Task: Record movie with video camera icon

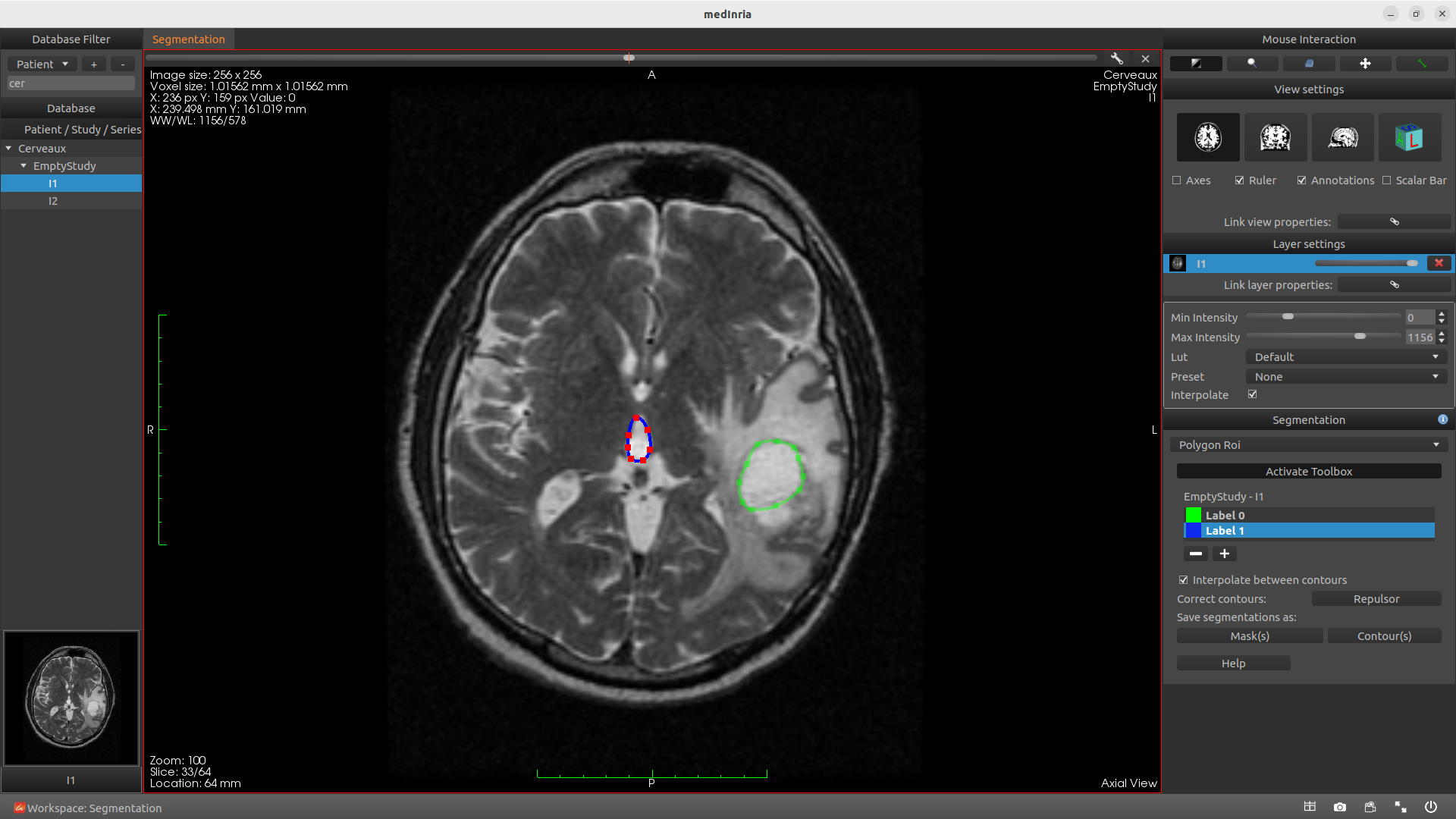Action: 1370,807
